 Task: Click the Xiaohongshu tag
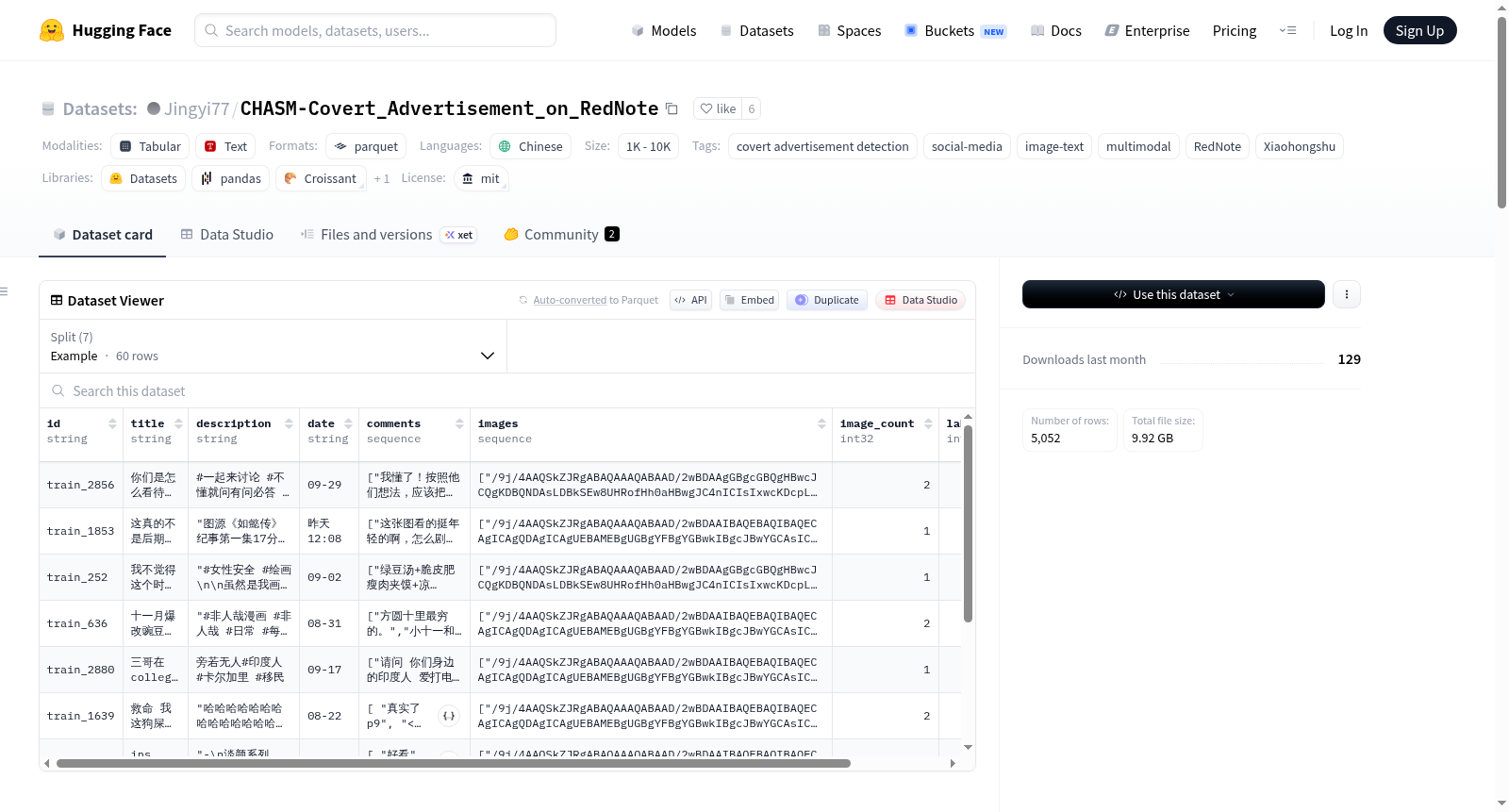pyautogui.click(x=1300, y=146)
